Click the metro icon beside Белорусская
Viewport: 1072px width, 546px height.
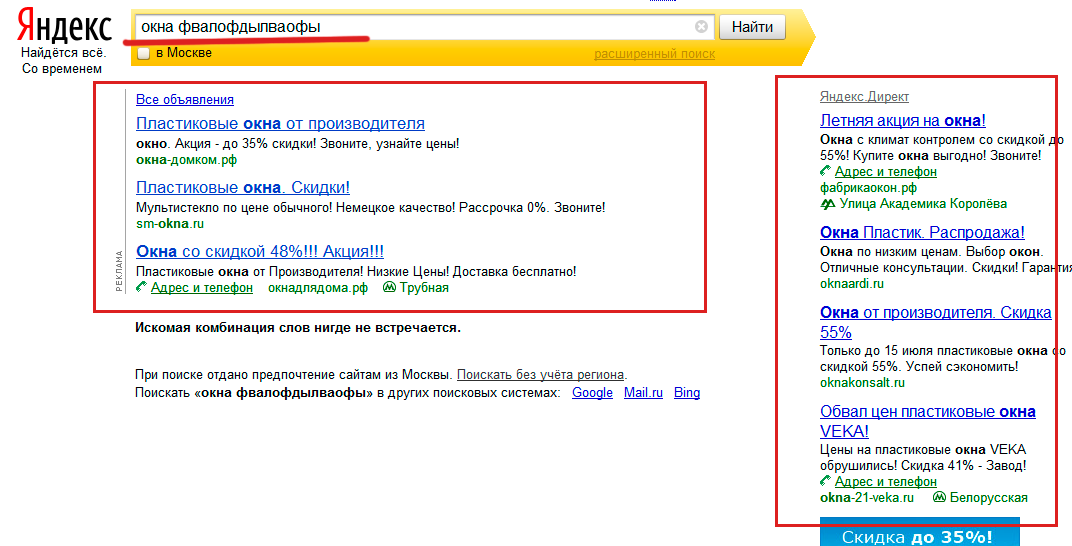click(x=939, y=497)
